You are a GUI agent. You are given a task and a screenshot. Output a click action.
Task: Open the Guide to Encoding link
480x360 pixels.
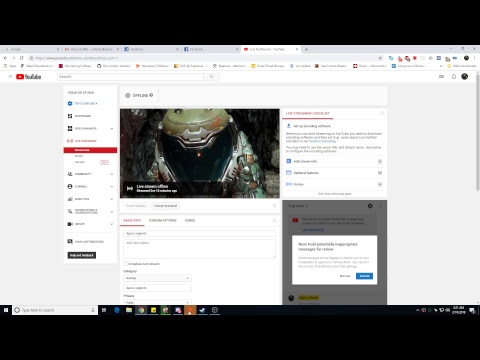322,141
